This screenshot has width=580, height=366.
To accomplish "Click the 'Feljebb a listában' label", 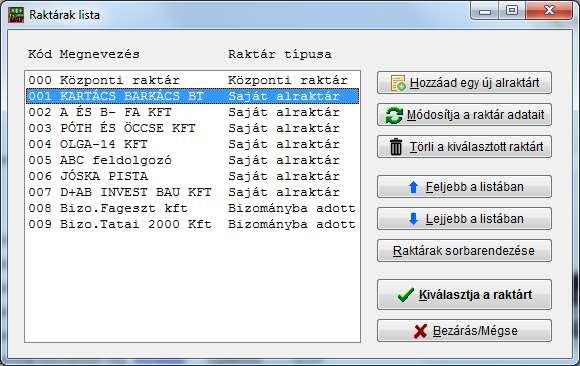I will point(475,187).
